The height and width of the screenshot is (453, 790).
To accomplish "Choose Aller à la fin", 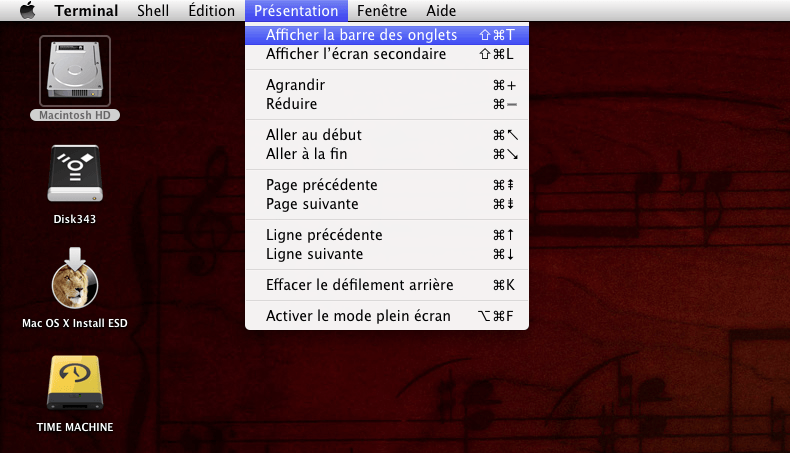I will (387, 154).
